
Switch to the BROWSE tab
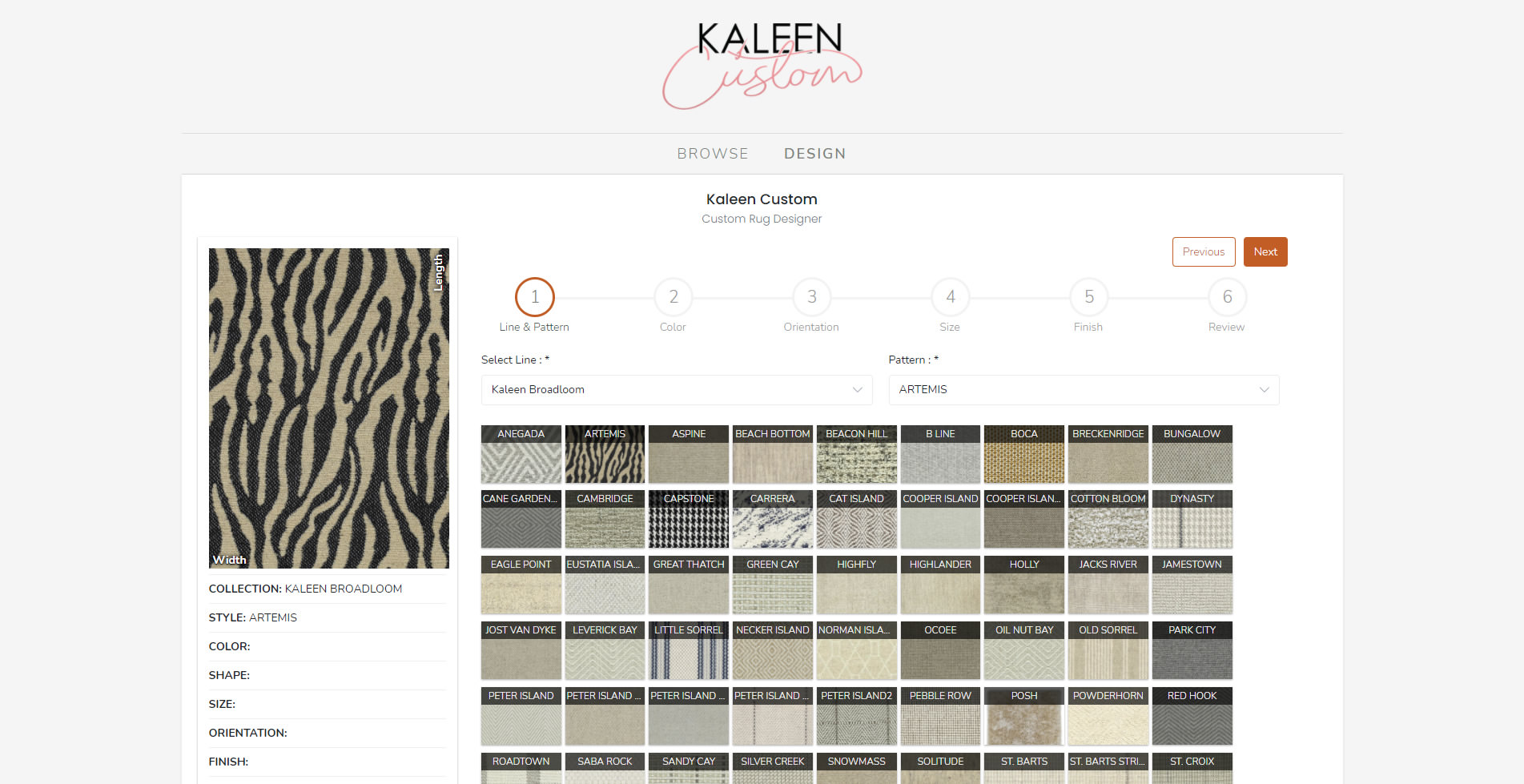pos(712,154)
